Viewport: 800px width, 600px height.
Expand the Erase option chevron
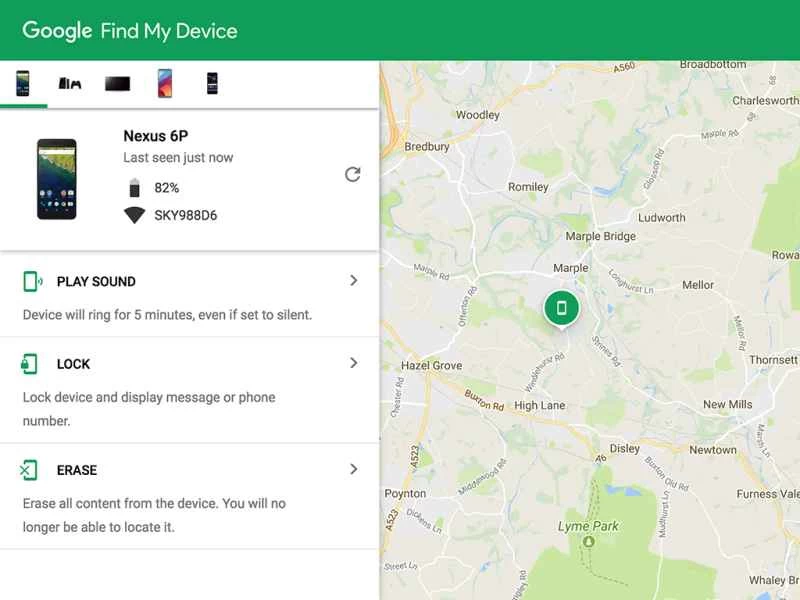353,469
